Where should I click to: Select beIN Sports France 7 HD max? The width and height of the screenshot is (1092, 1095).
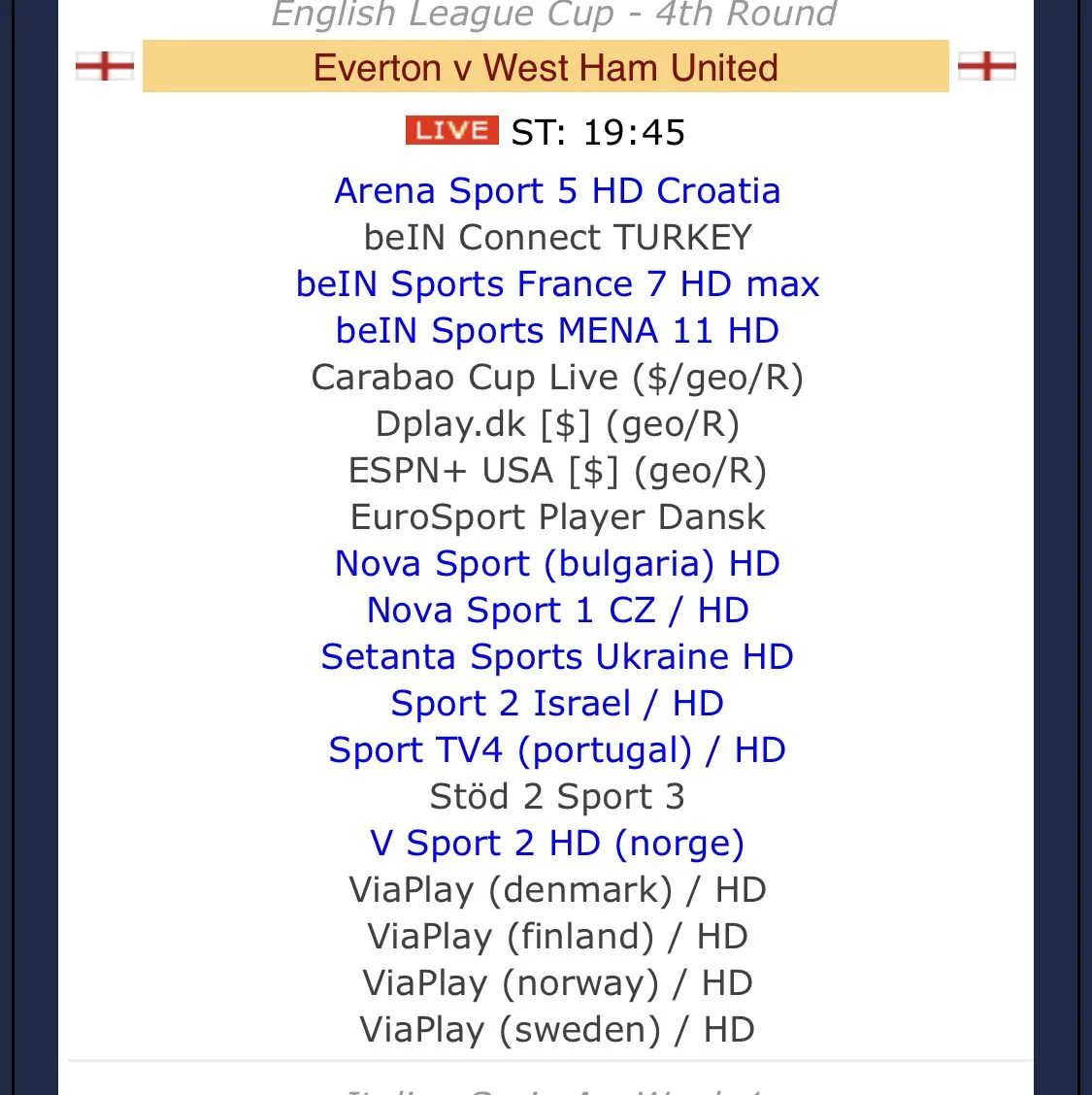(557, 284)
